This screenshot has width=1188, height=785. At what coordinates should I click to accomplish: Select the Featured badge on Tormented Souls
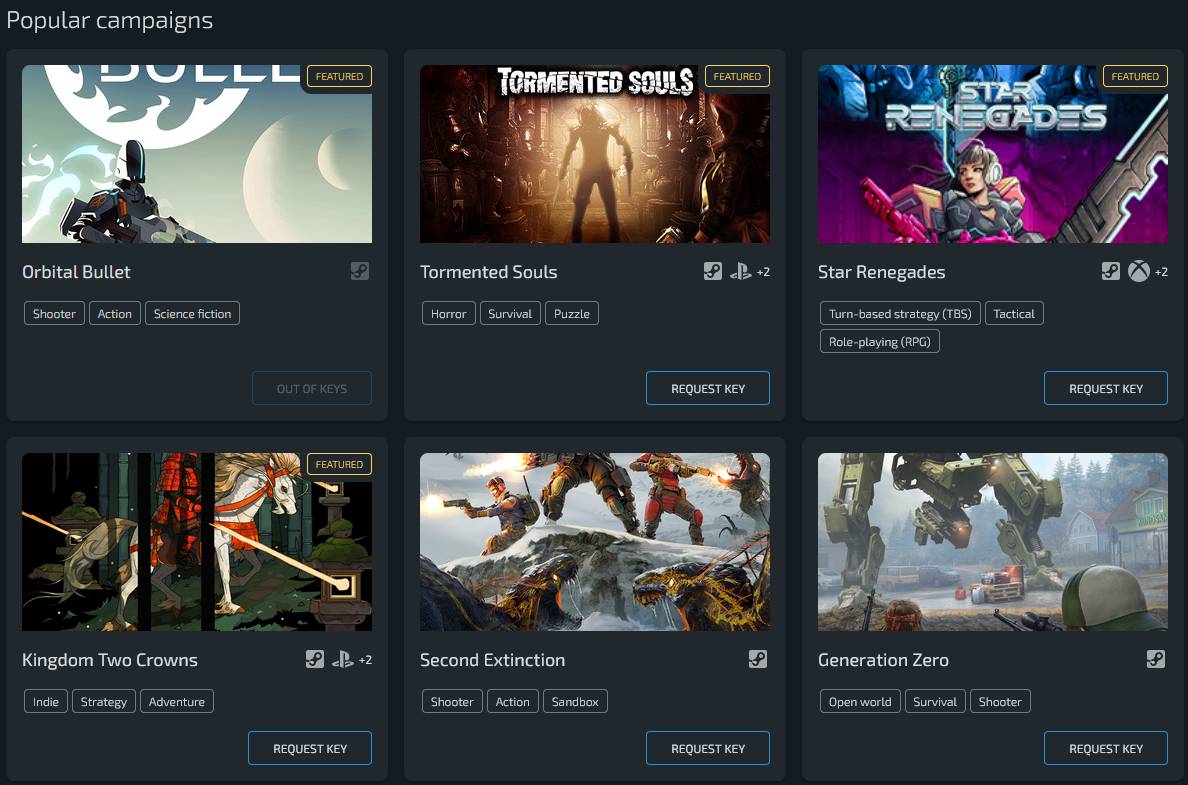click(x=737, y=76)
